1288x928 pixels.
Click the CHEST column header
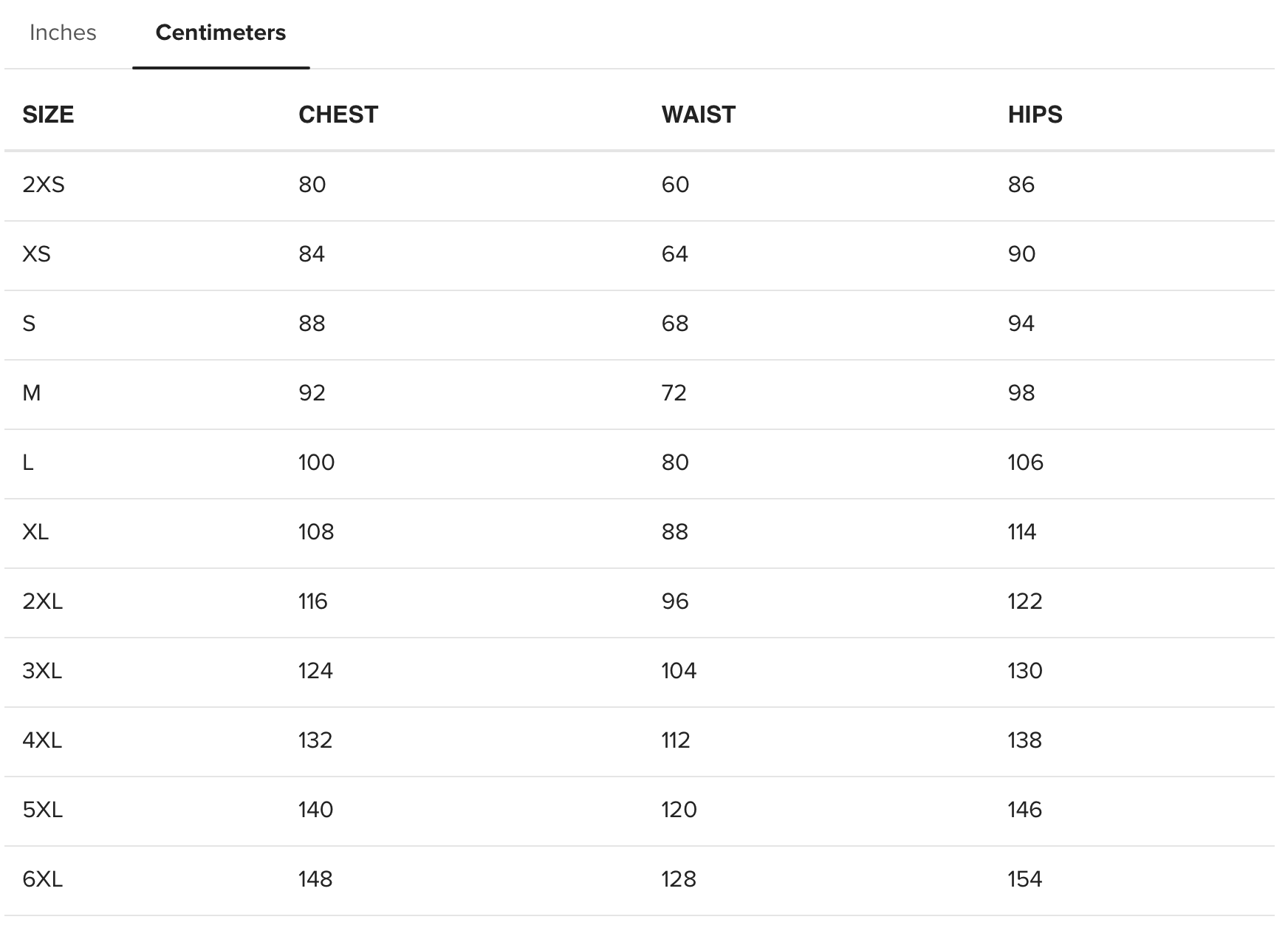click(338, 115)
